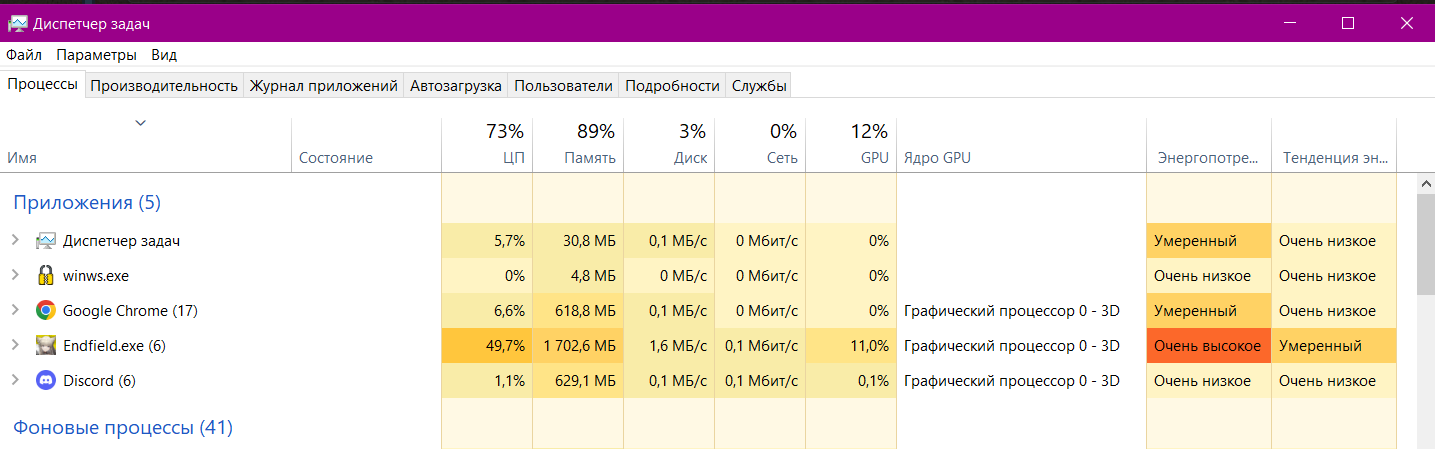Click the Endfield.exe game icon
This screenshot has height=449, width=1435.
(x=45, y=346)
